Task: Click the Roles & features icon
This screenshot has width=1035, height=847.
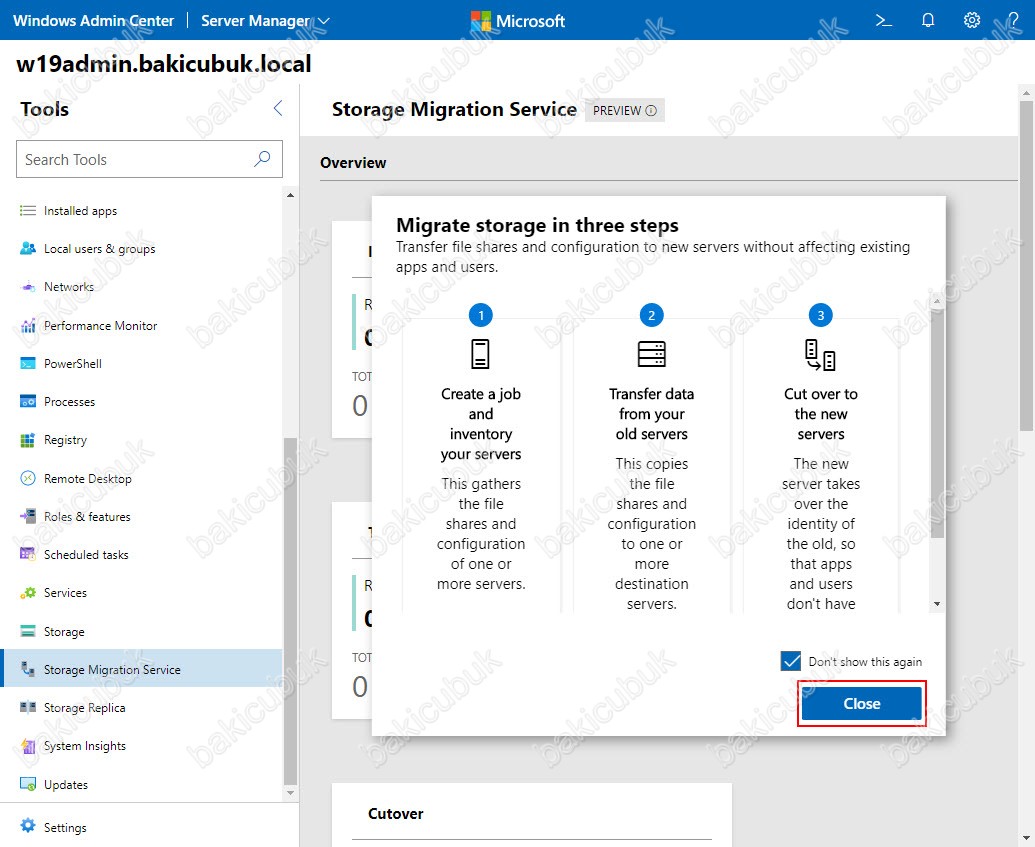Action: click(28, 516)
